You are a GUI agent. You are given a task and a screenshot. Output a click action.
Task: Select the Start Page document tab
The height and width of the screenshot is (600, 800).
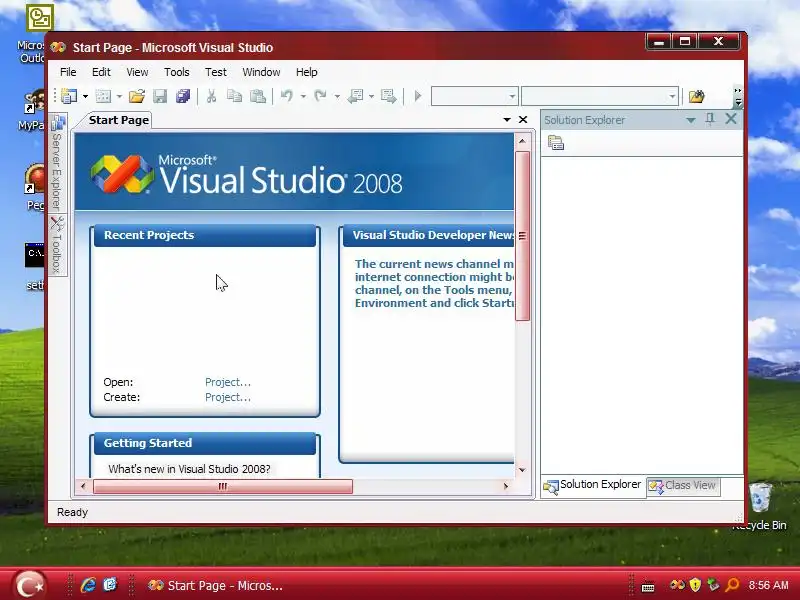(118, 120)
